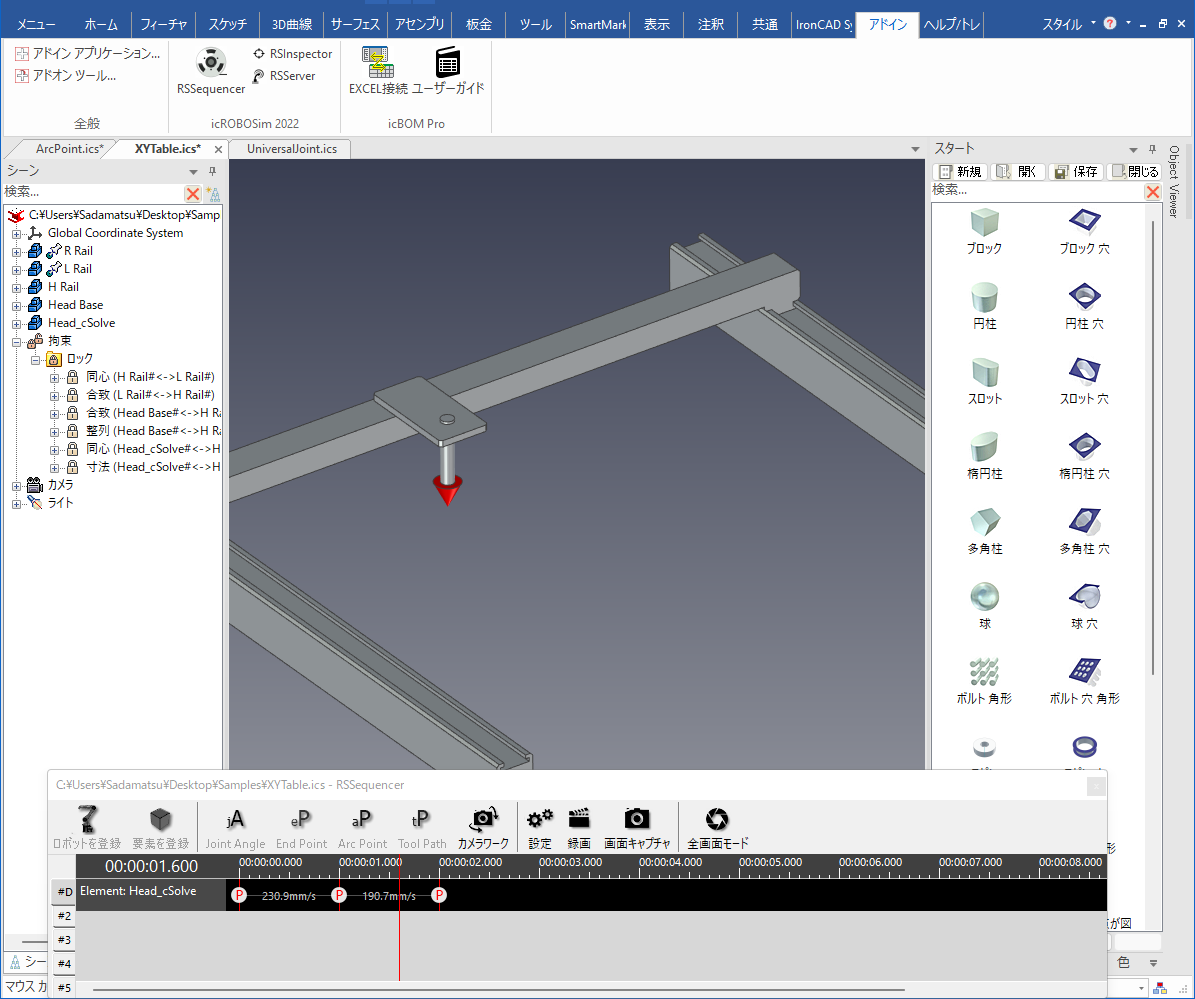The height and width of the screenshot is (999, 1195).
Task: Expand the R Rail tree node
Action: click(x=16, y=251)
